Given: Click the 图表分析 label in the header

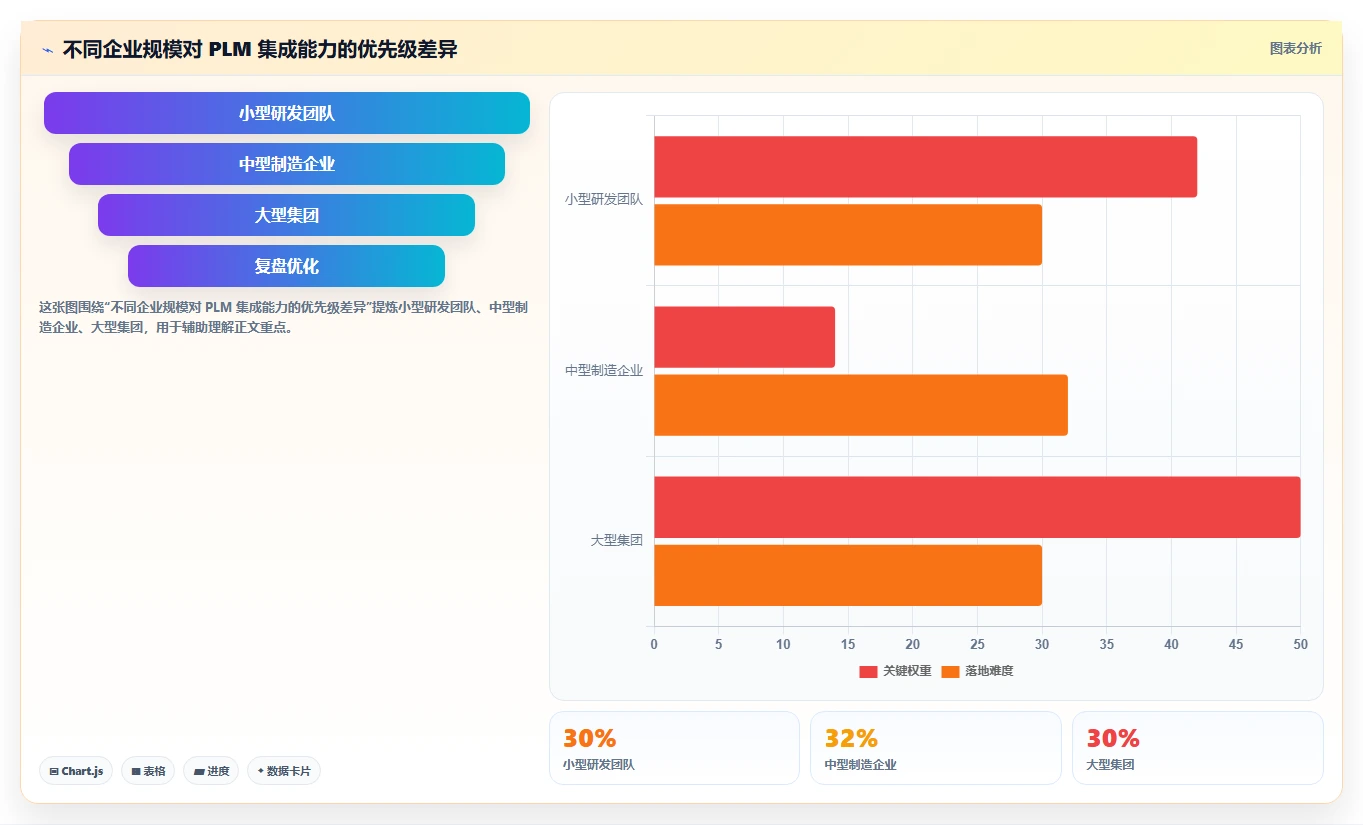Looking at the screenshot, I should pos(1295,48).
